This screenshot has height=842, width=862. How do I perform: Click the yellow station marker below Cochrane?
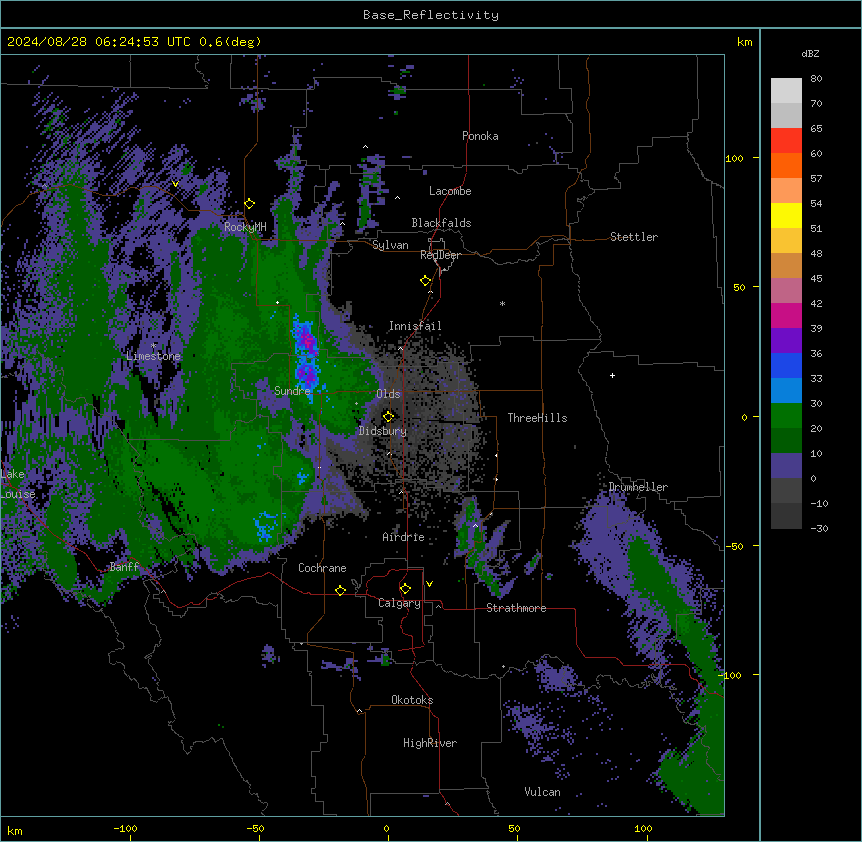tap(340, 590)
